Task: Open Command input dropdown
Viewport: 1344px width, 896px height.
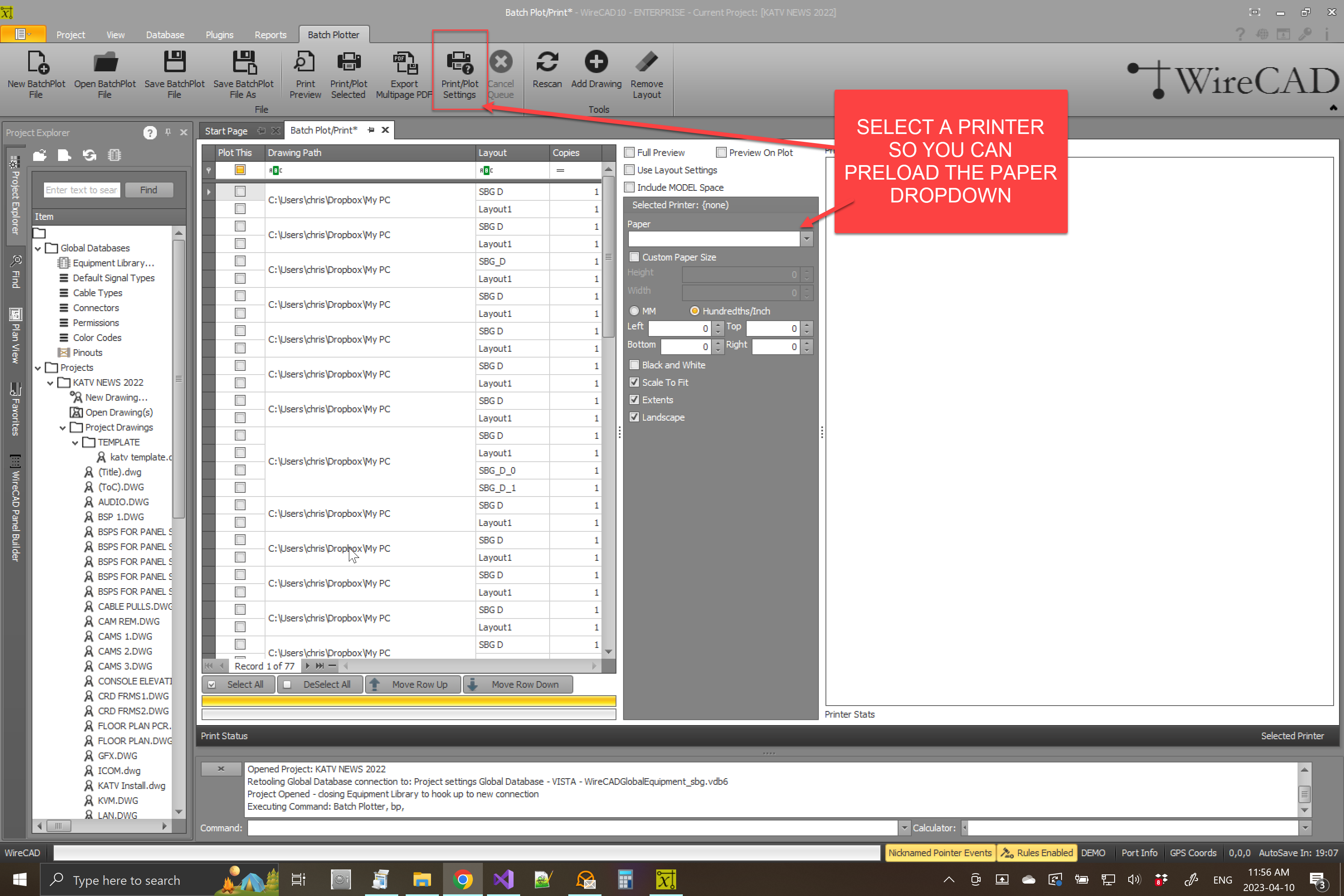Action: pyautogui.click(x=904, y=828)
